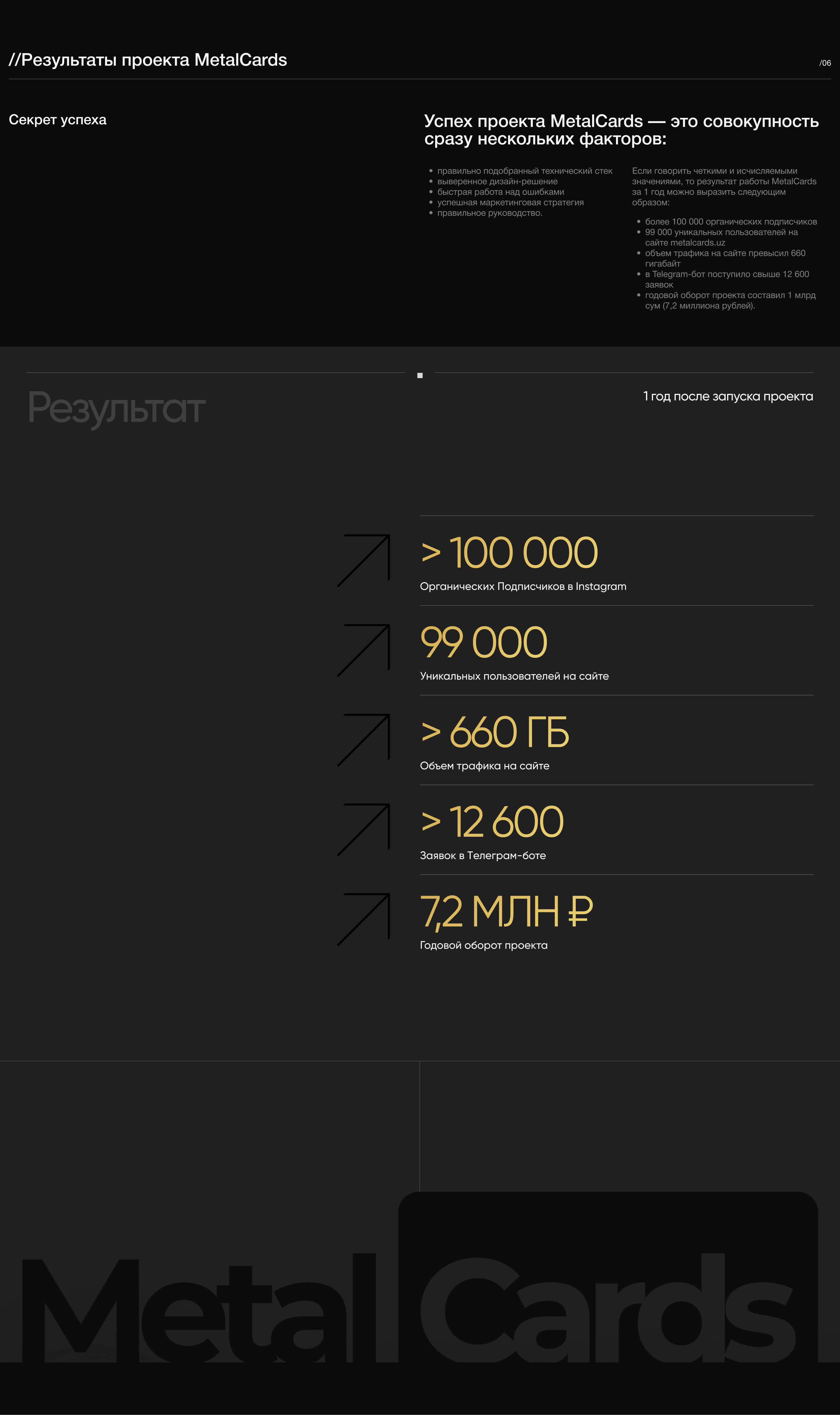The width and height of the screenshot is (840, 1415).
Task: Click the gold number 99 000
Action: pos(484,642)
